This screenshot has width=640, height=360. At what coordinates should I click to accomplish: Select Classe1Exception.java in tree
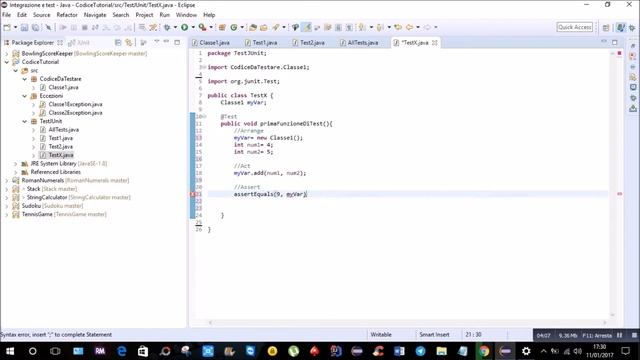[x=71, y=104]
